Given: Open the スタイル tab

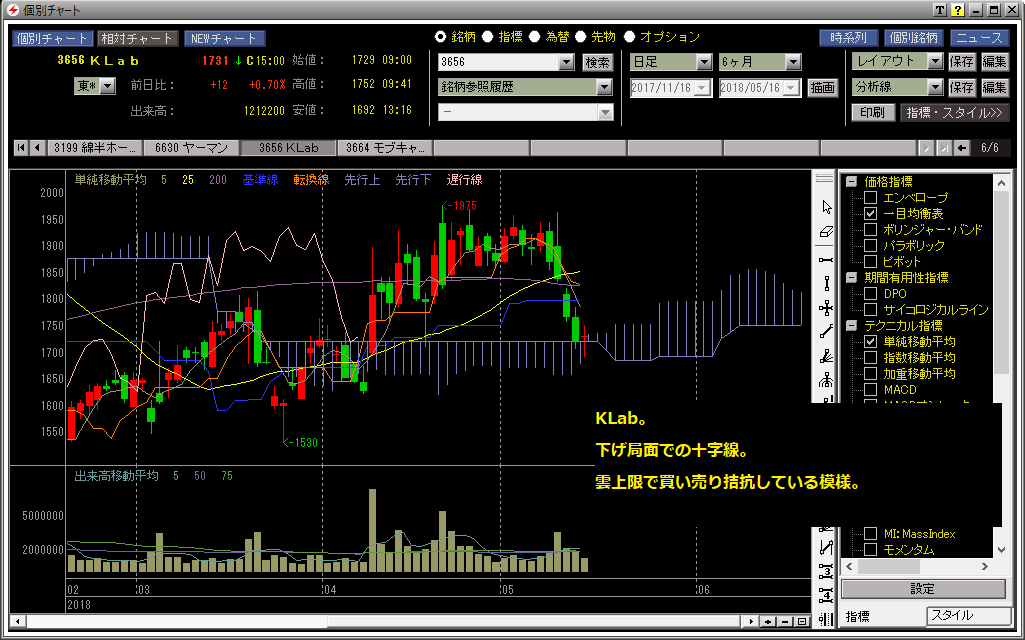Looking at the screenshot, I should coord(964,616).
